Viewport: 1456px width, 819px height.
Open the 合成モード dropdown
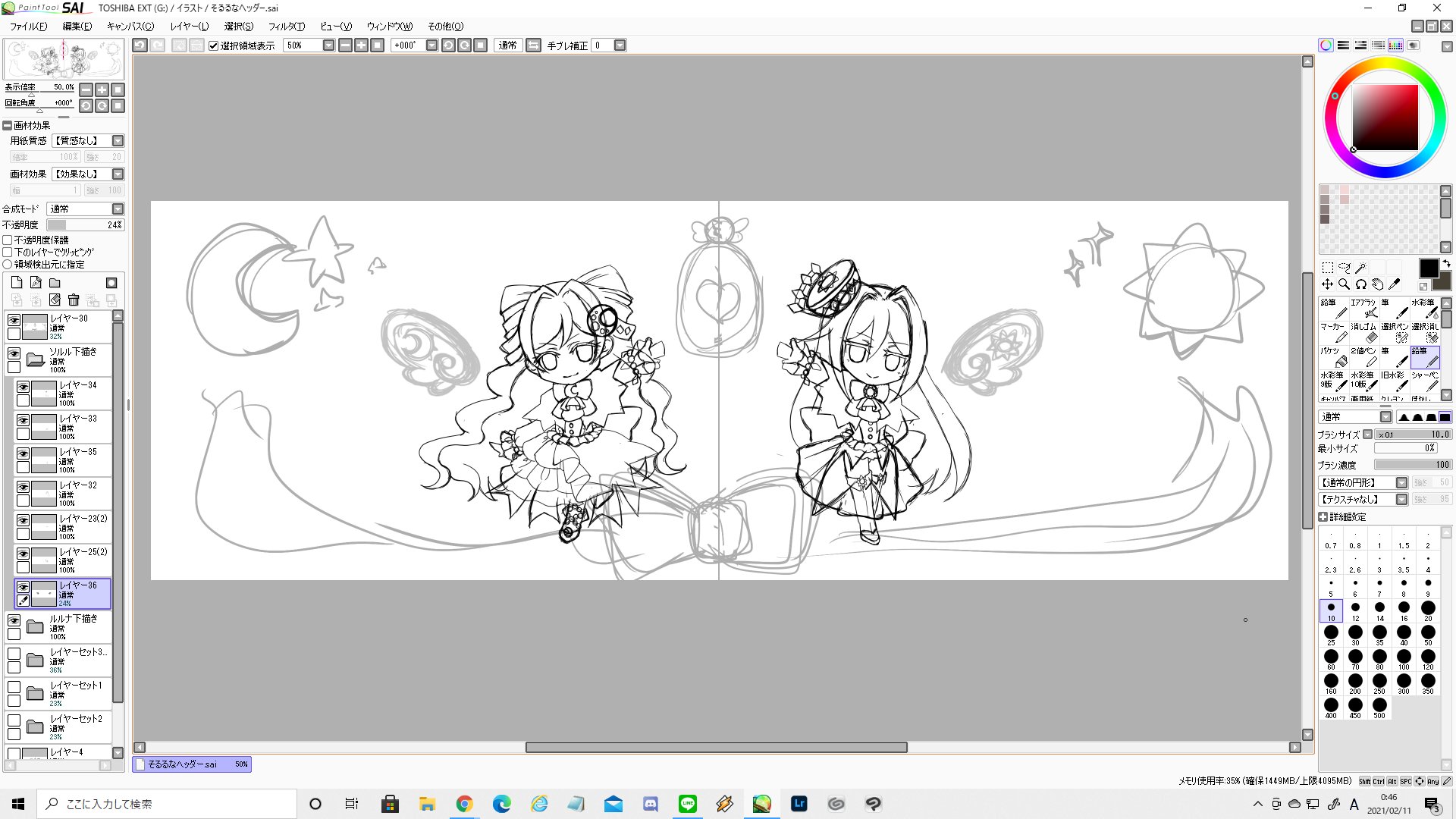point(118,209)
